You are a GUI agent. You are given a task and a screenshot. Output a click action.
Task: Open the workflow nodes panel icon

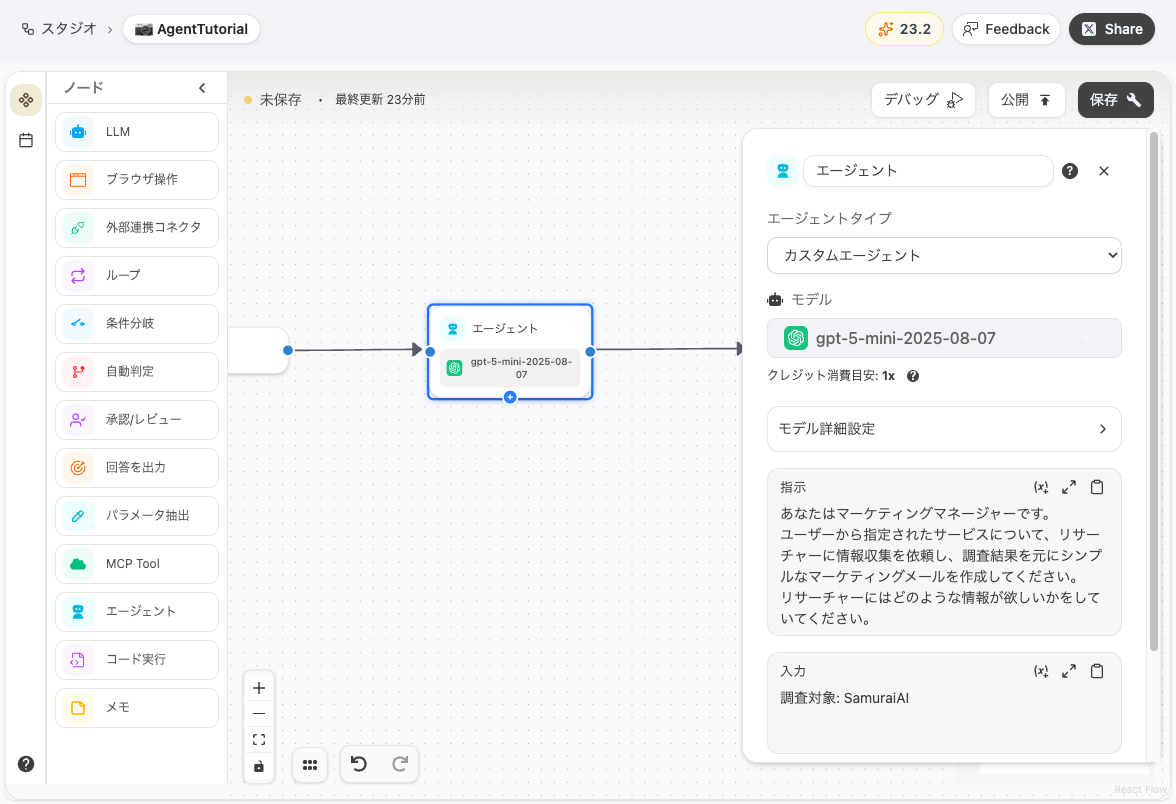pyautogui.click(x=25, y=99)
